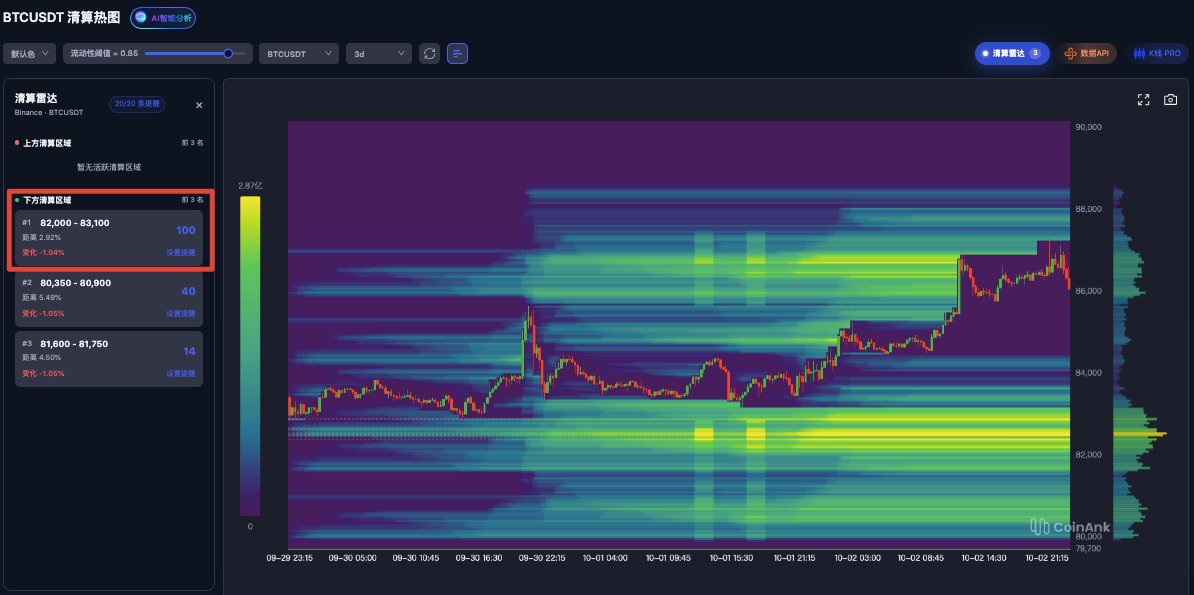This screenshot has height=595, width=1194.
Task: Click the score 14 on the third zone card
Action: point(190,351)
